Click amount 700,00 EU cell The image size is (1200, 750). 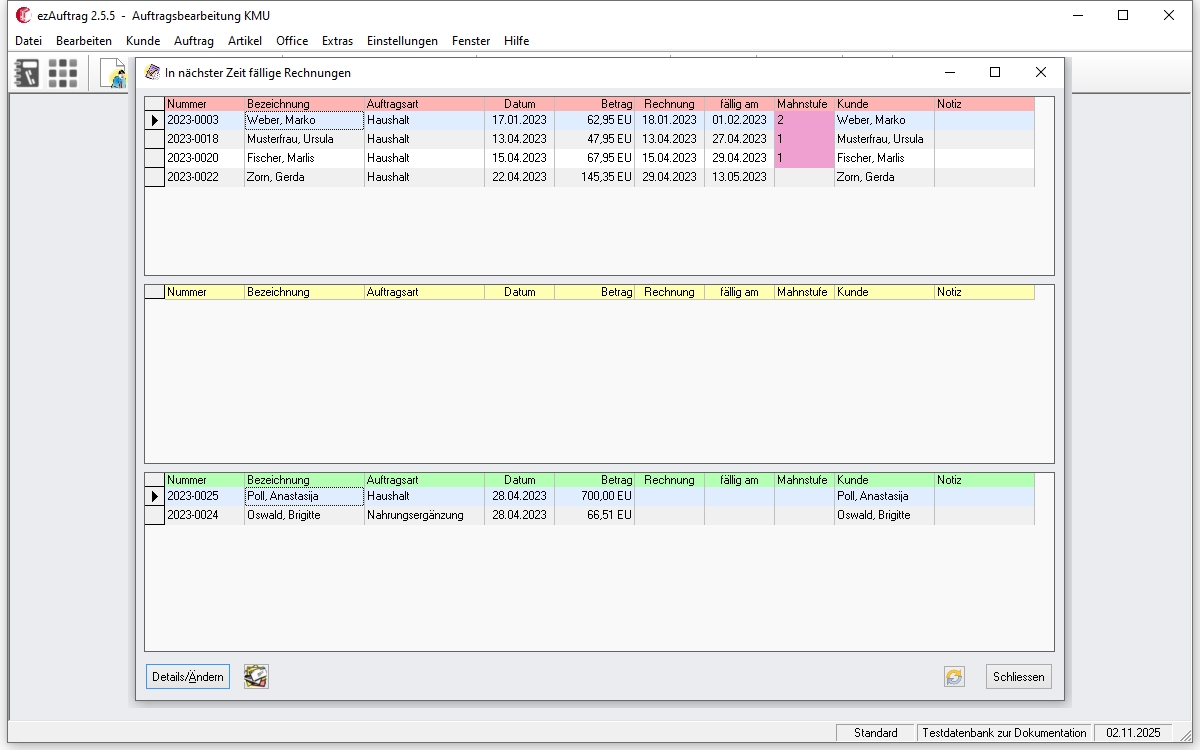(595, 496)
